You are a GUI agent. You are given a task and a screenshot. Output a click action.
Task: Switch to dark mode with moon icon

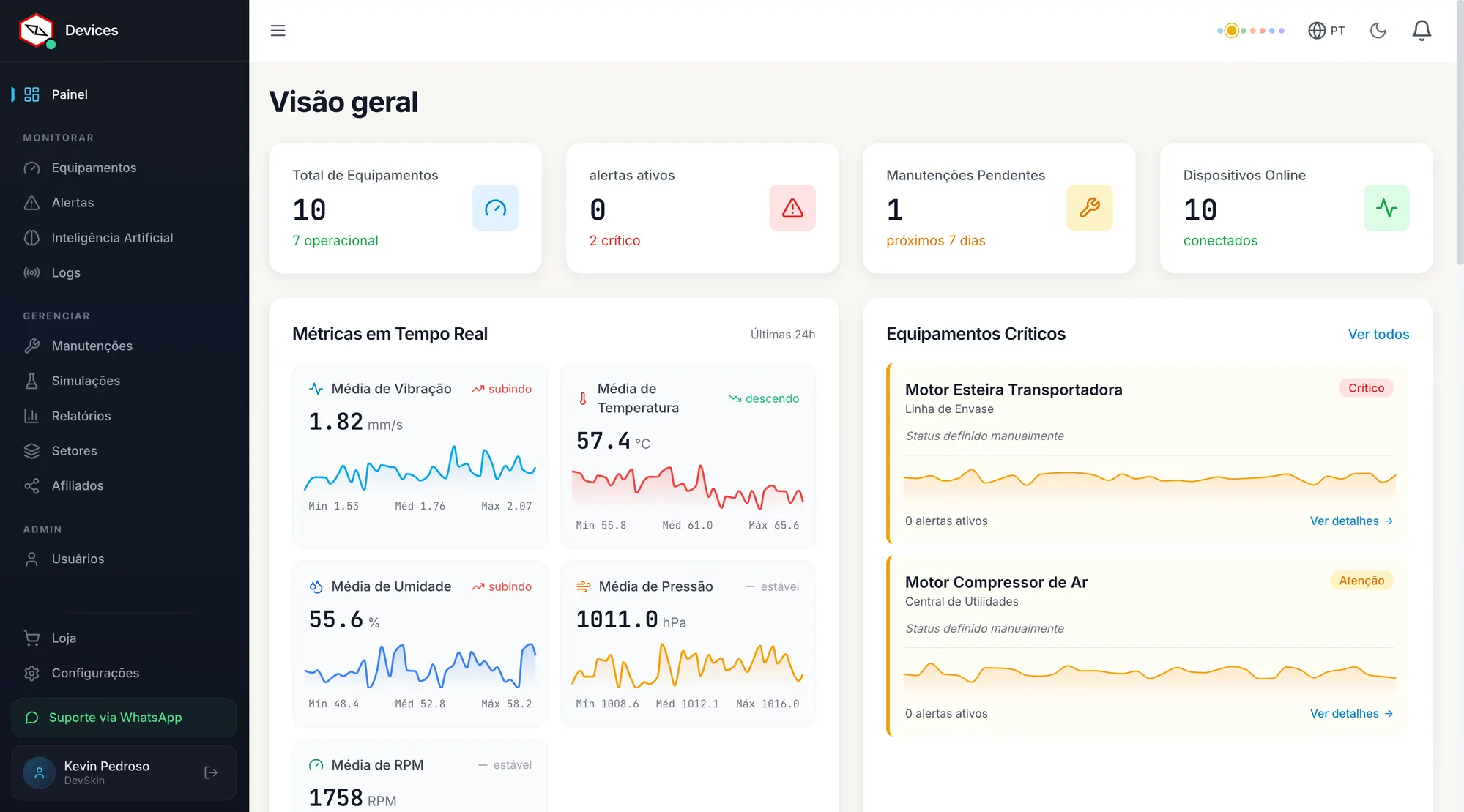[1378, 31]
